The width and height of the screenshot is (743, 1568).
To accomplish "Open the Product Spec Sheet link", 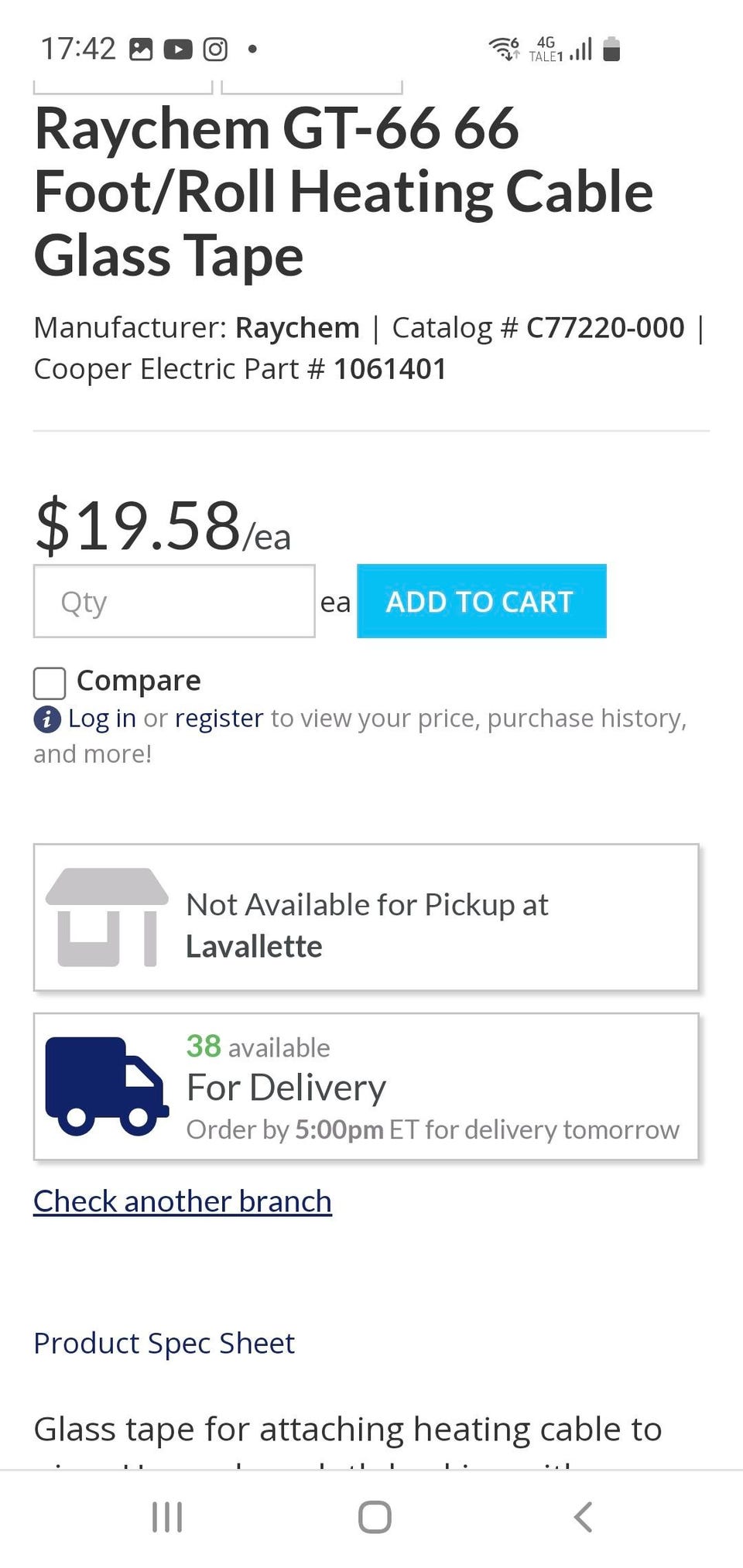I will (164, 1344).
